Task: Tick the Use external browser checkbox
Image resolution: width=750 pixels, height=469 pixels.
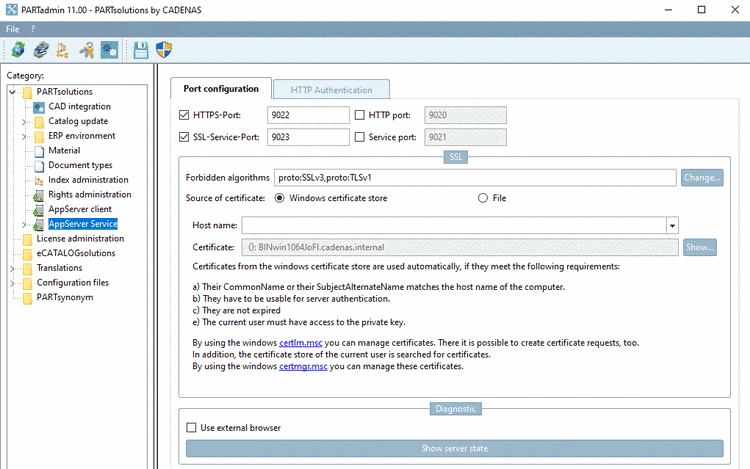Action: pos(191,427)
